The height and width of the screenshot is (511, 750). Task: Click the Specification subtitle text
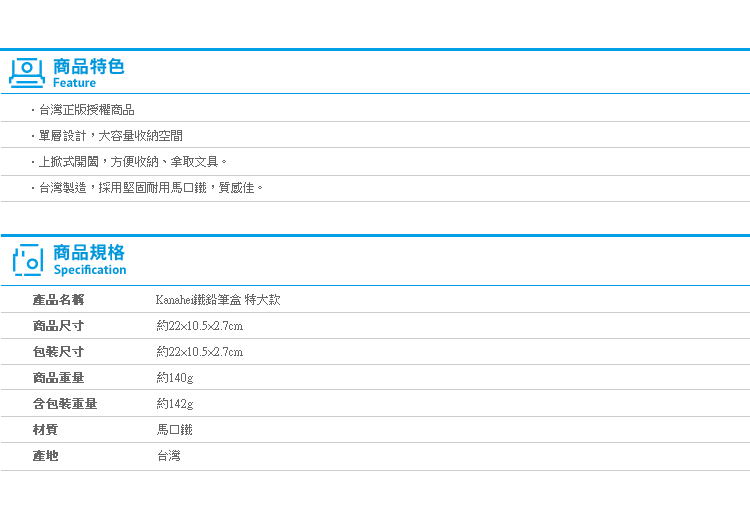pos(90,270)
